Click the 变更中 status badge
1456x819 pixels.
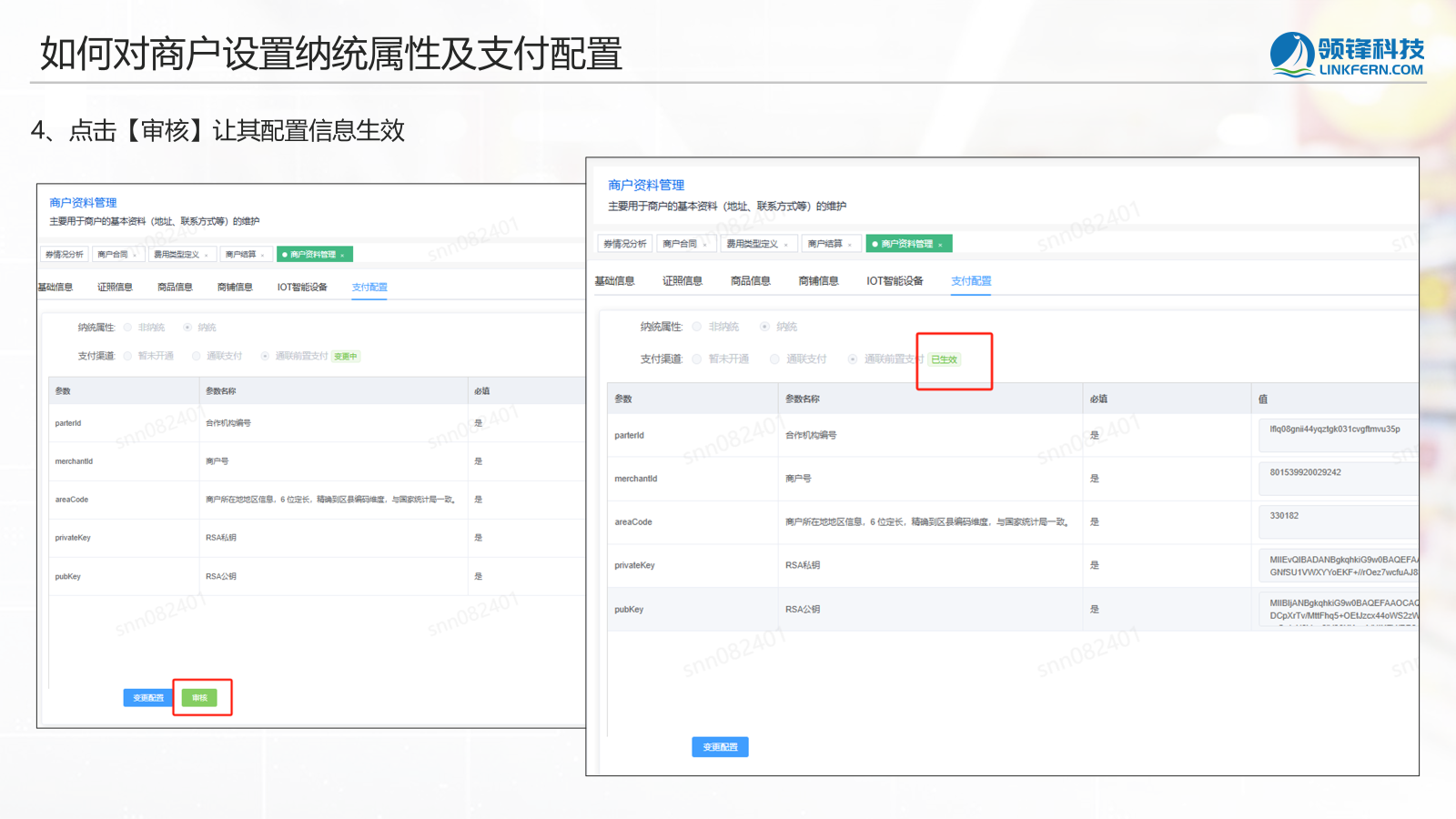(x=346, y=357)
